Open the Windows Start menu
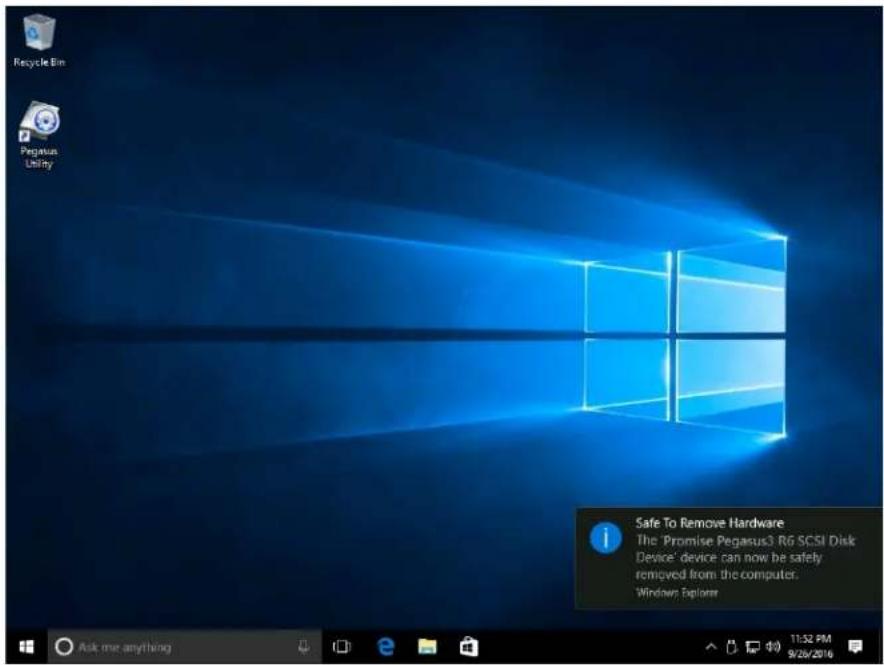This screenshot has width=884, height=665. tap(26, 646)
